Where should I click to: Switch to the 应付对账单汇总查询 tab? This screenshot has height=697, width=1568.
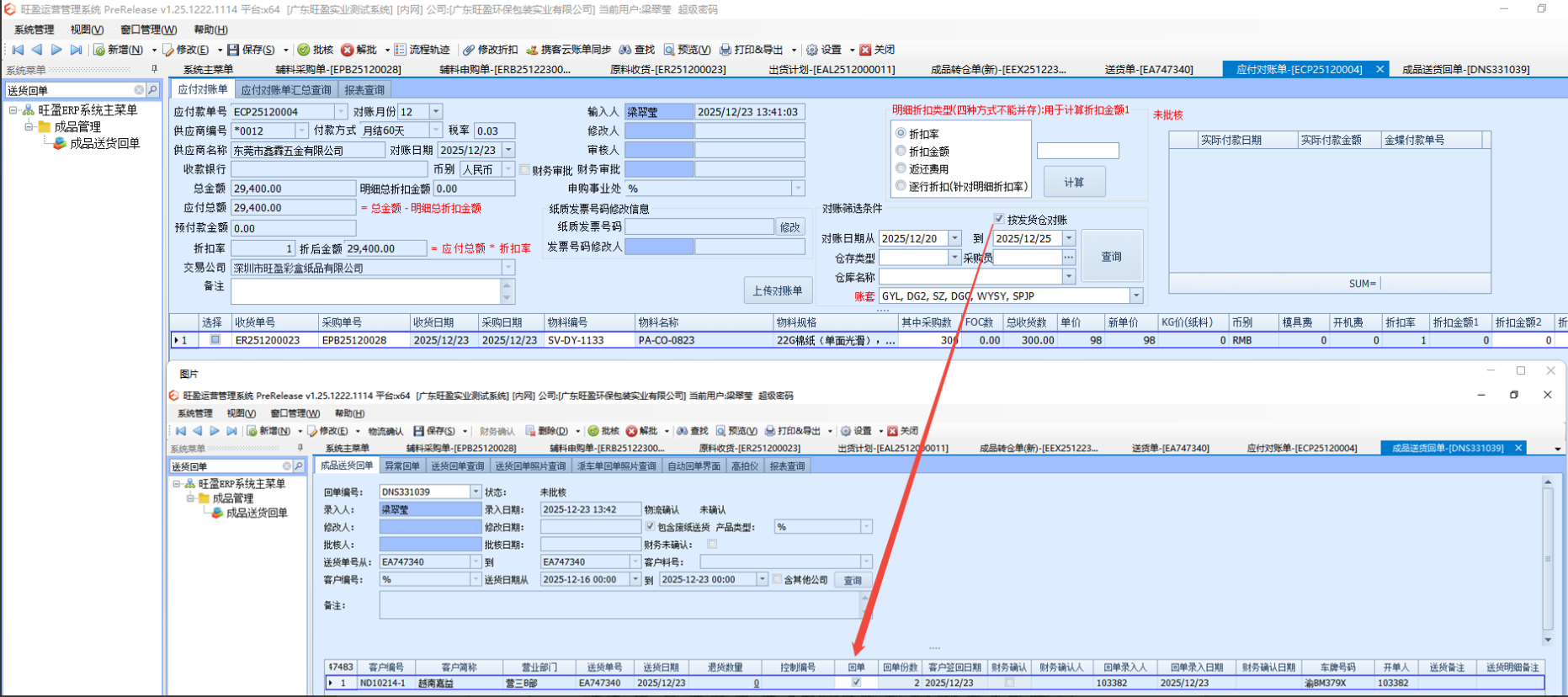coord(286,90)
